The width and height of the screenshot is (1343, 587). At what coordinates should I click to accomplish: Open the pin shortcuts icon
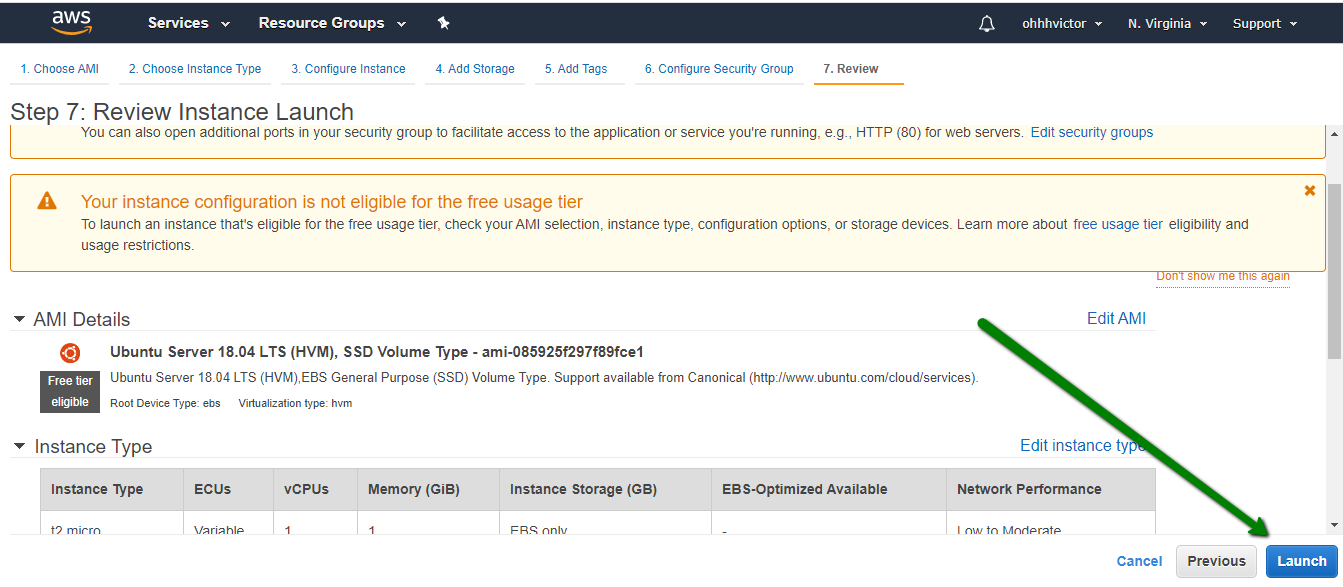pos(444,23)
